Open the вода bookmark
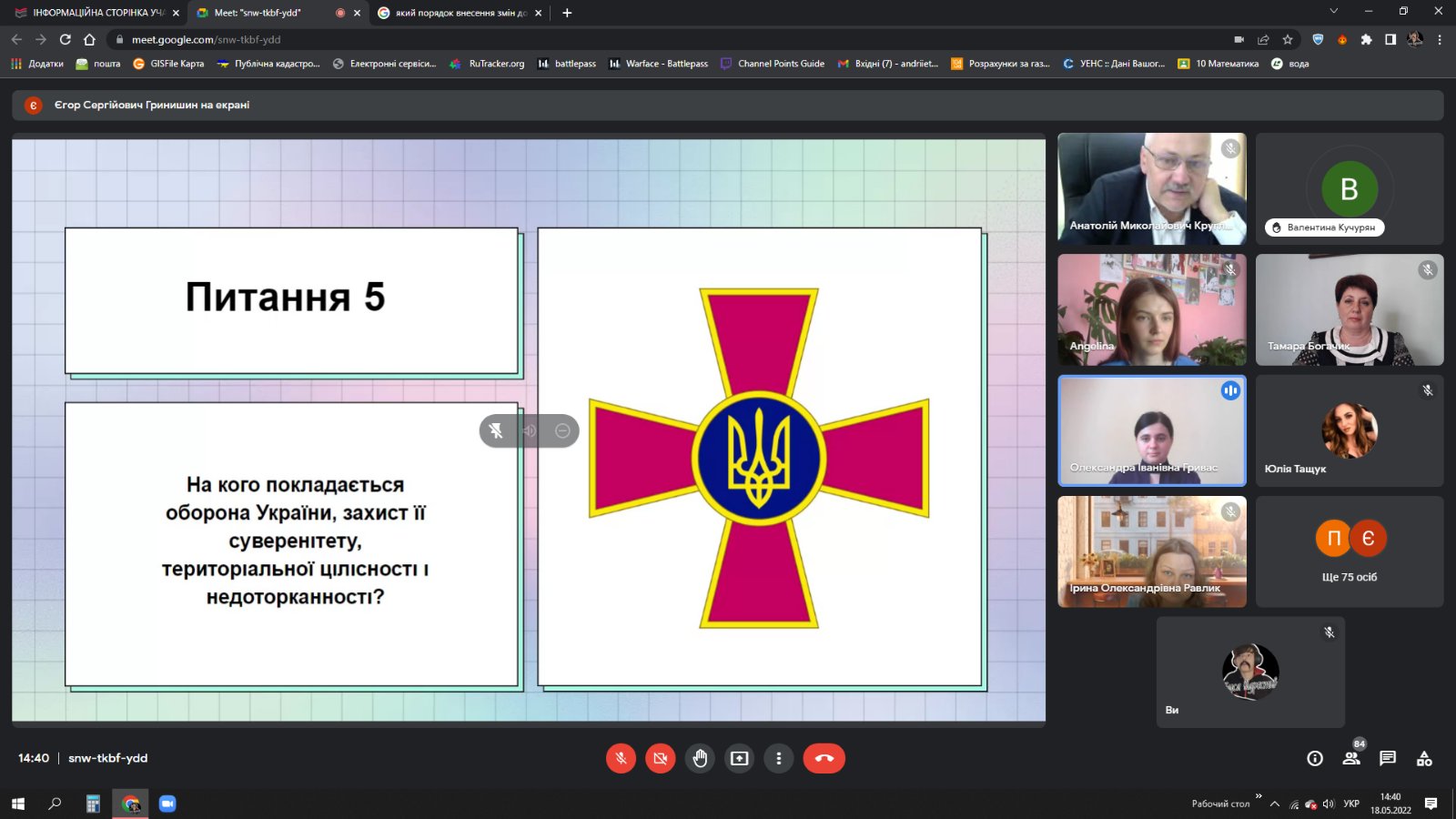Viewport: 1456px width, 819px height. [x=1290, y=64]
